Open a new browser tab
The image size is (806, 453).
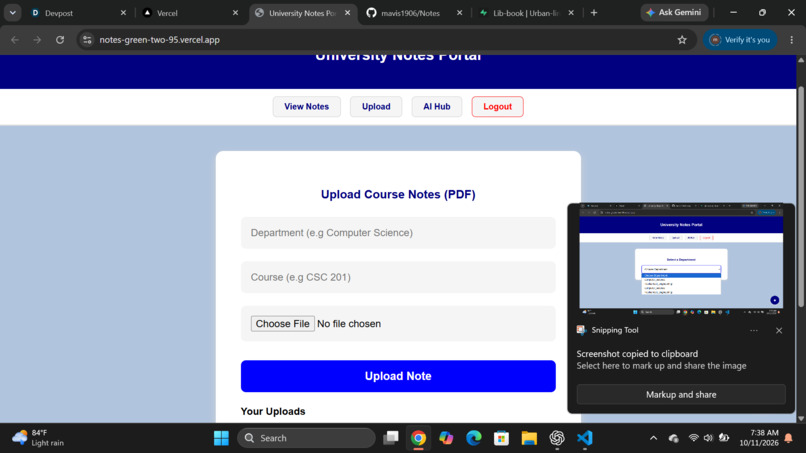594,13
